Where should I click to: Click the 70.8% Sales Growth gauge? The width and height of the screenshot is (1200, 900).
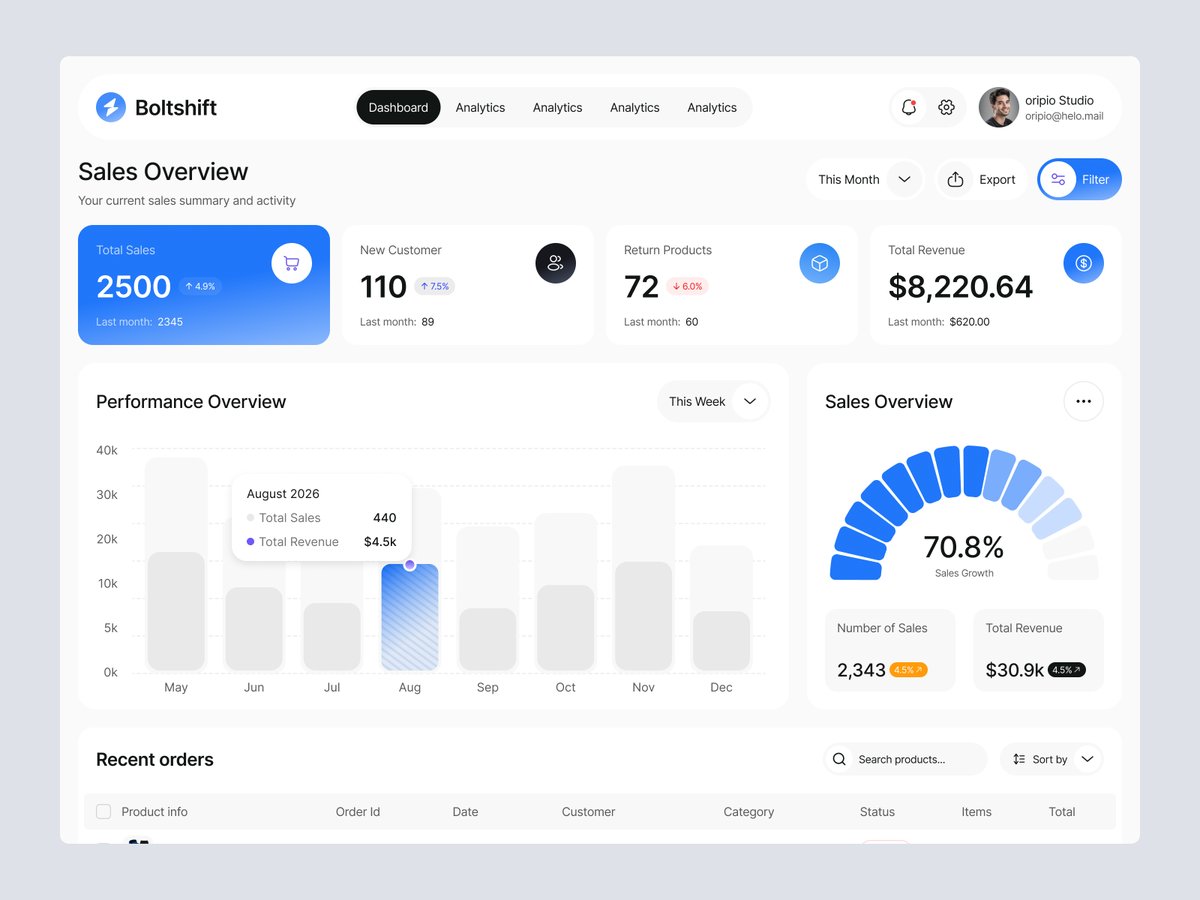(x=964, y=513)
